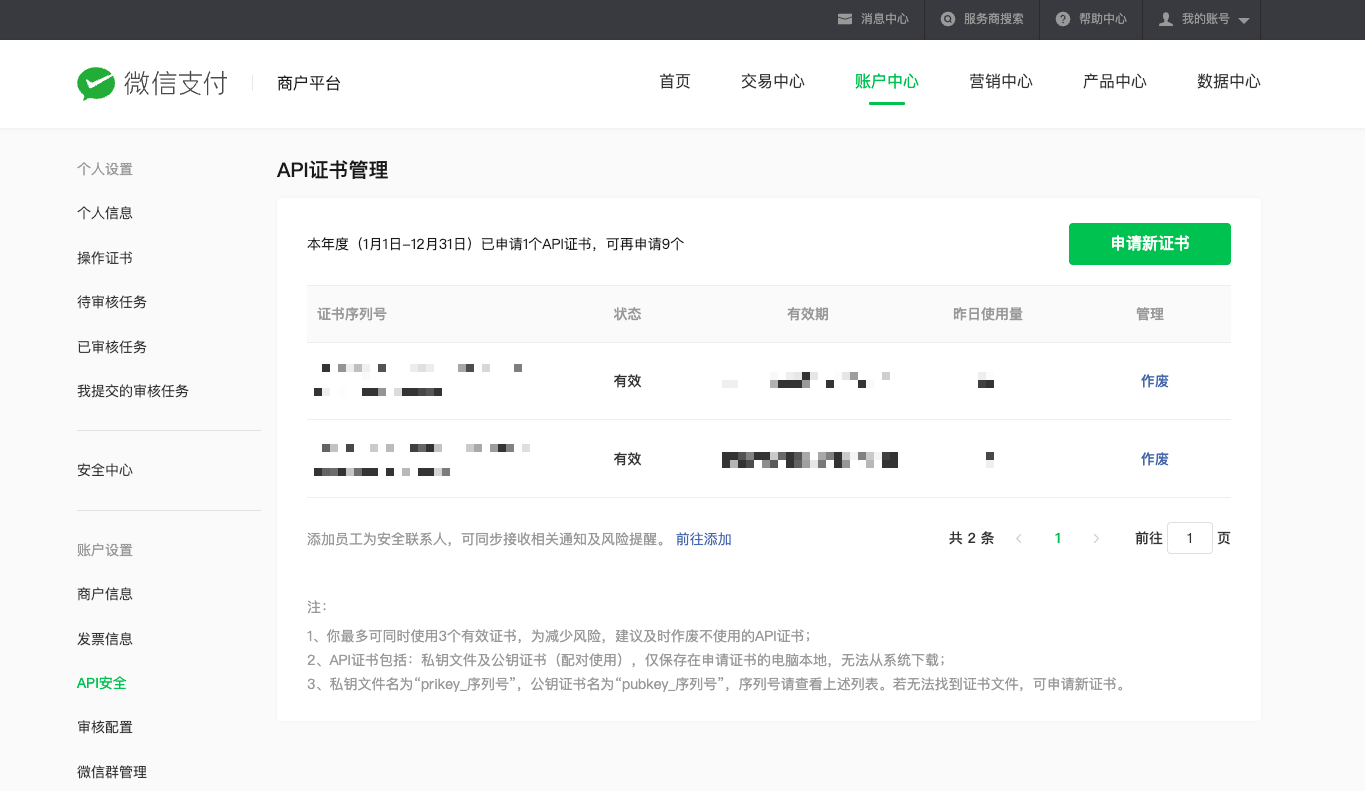Select page 1 in pagination
The image size is (1365, 791).
(1058, 538)
